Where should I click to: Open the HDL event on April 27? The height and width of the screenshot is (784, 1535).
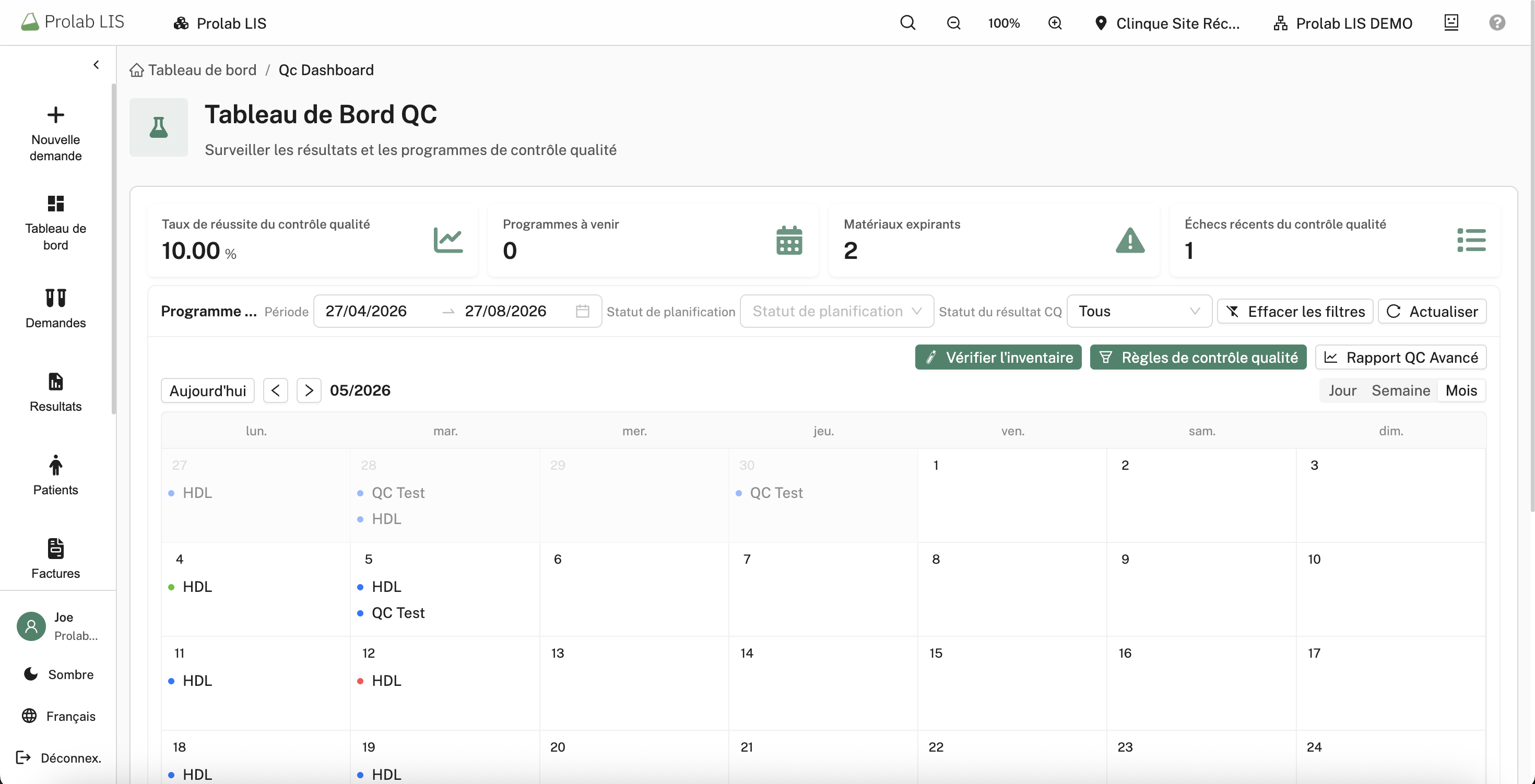(197, 493)
